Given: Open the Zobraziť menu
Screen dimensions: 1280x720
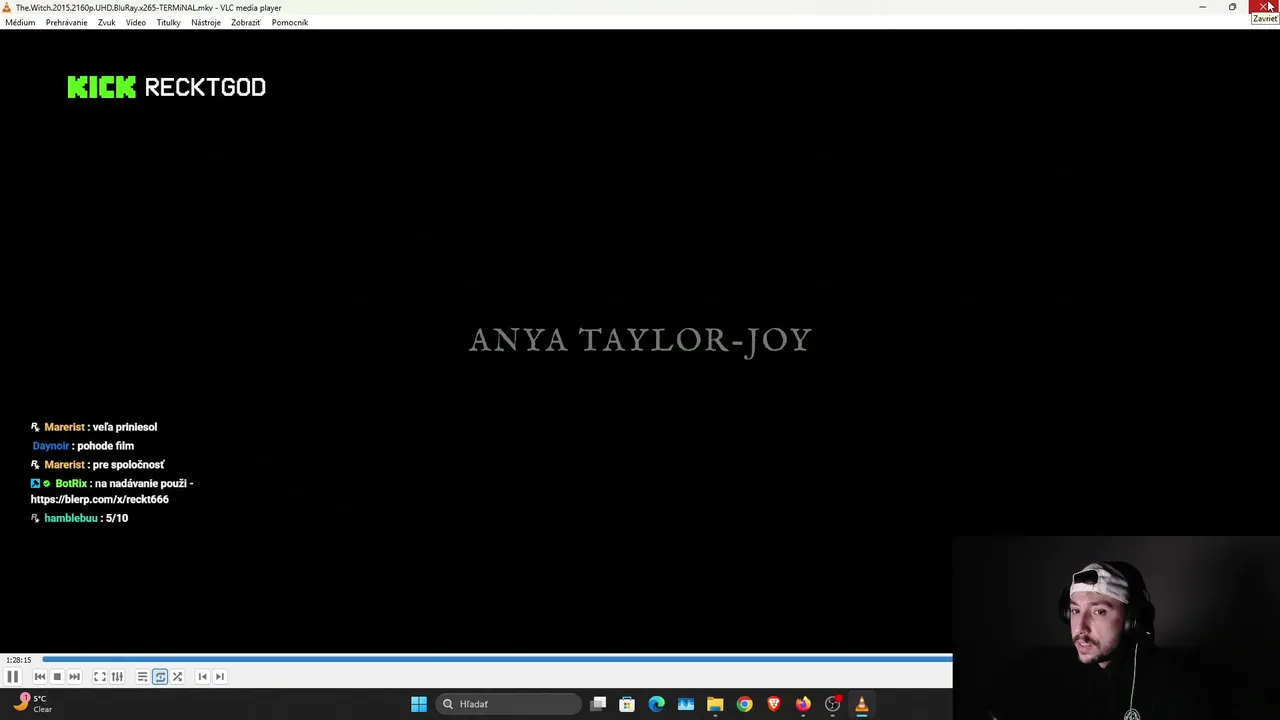Looking at the screenshot, I should pyautogui.click(x=246, y=22).
